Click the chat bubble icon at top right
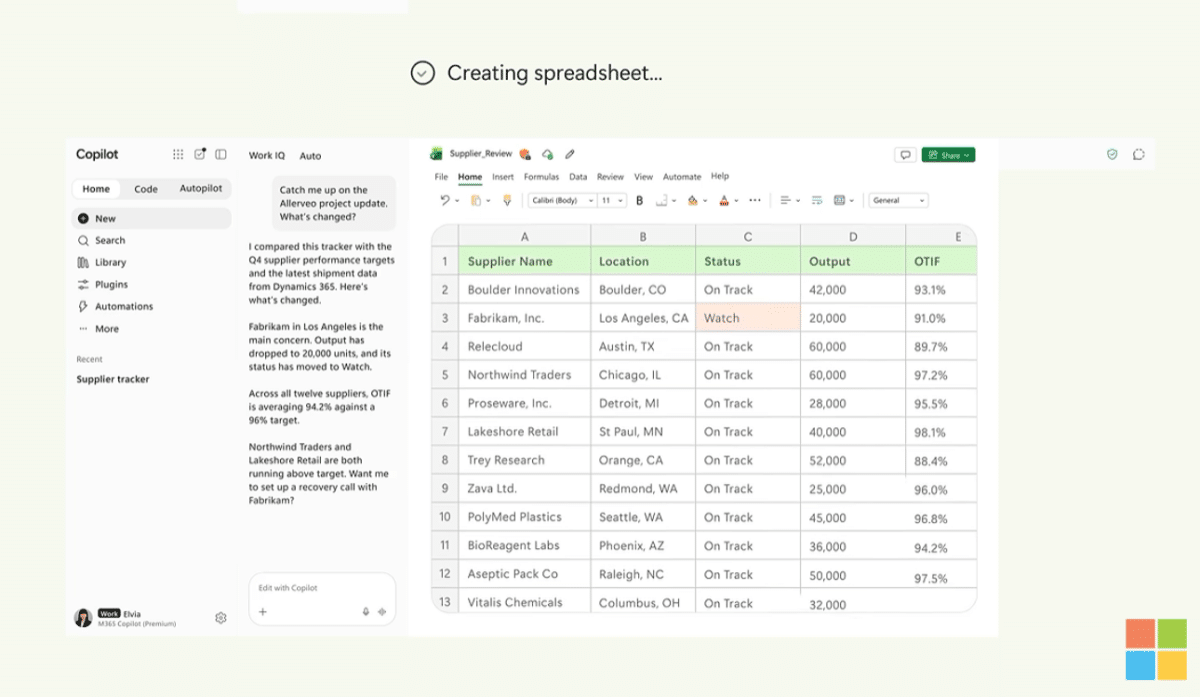Screen dimensions: 1200x697 (x=1139, y=154)
